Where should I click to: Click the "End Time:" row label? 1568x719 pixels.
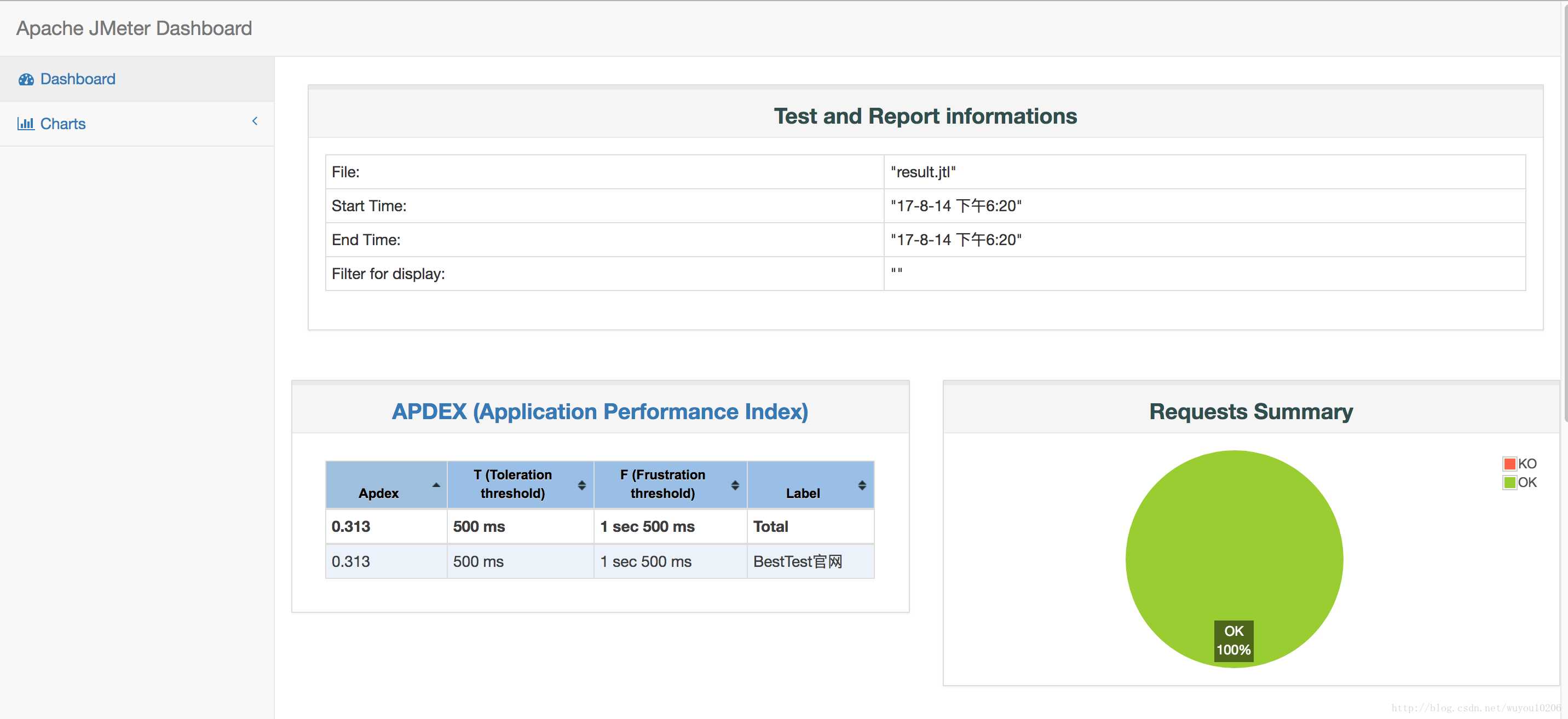tap(366, 240)
